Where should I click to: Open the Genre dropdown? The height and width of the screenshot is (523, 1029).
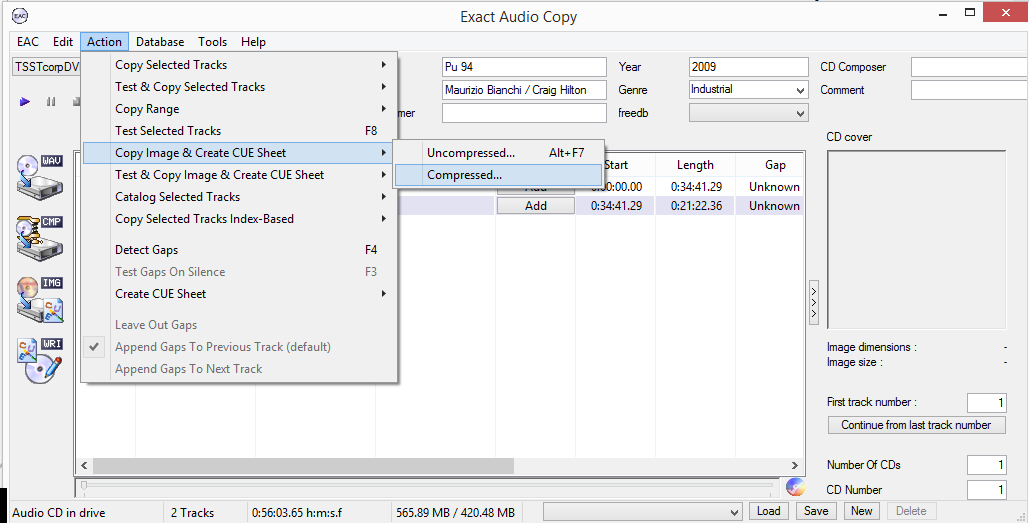[800, 90]
